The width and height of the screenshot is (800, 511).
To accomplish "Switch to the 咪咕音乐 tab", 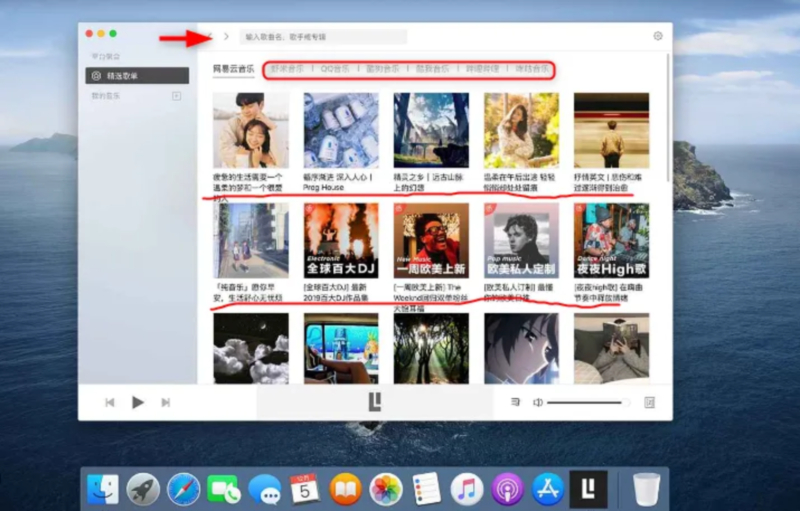I will tap(532, 68).
